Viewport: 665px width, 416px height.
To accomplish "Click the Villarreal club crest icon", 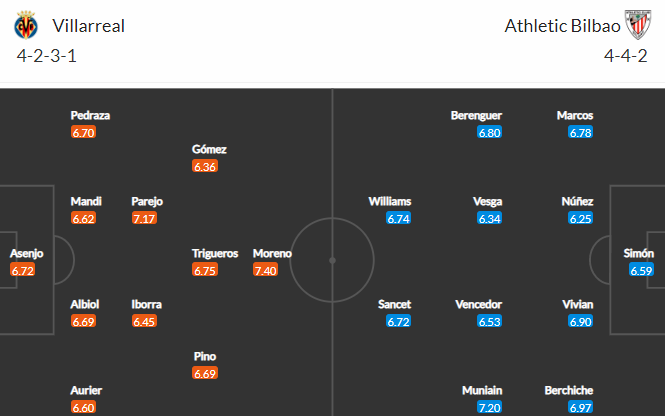I will click(26, 25).
